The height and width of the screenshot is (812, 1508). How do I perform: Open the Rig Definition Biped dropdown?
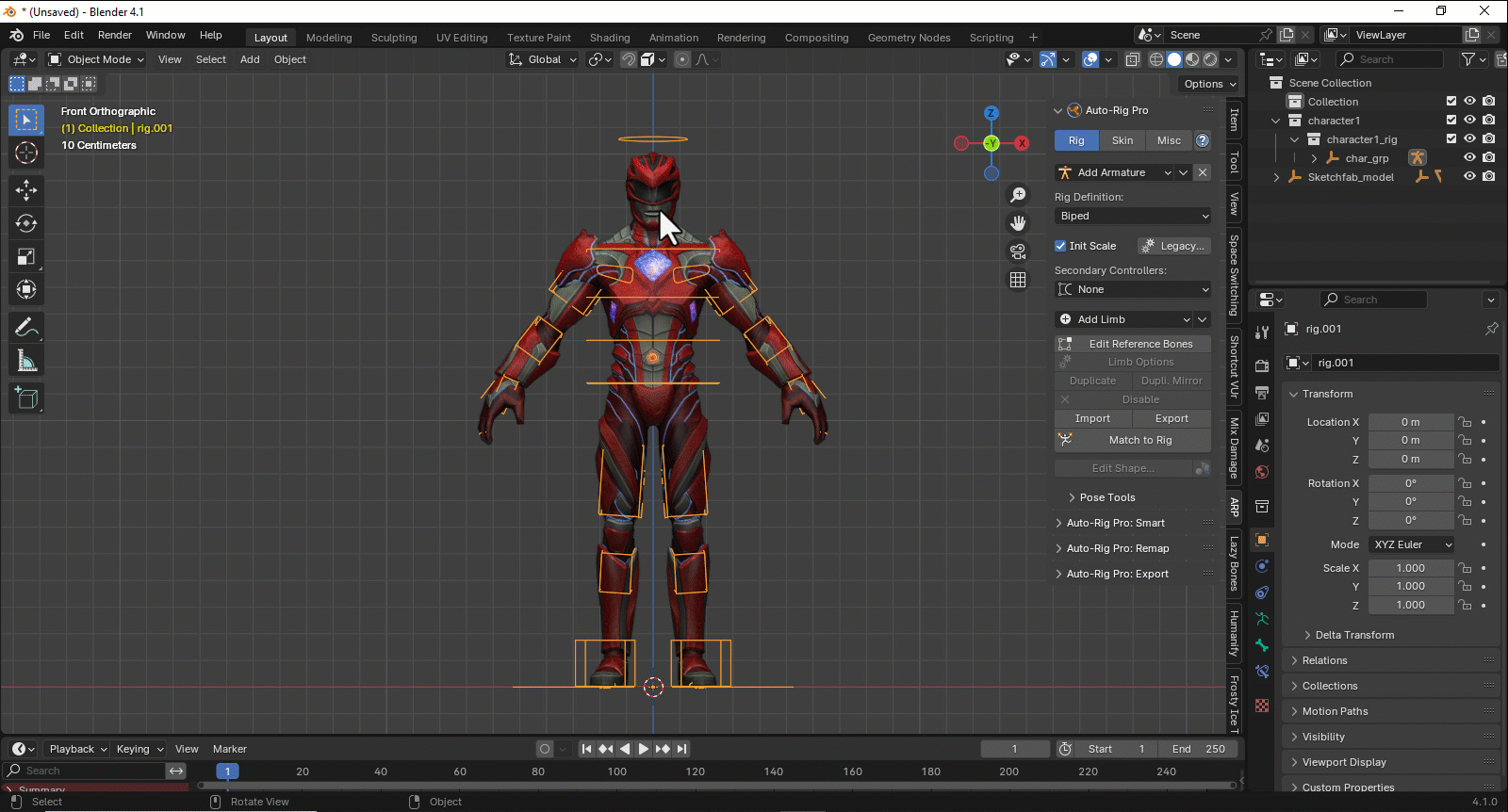[1133, 216]
